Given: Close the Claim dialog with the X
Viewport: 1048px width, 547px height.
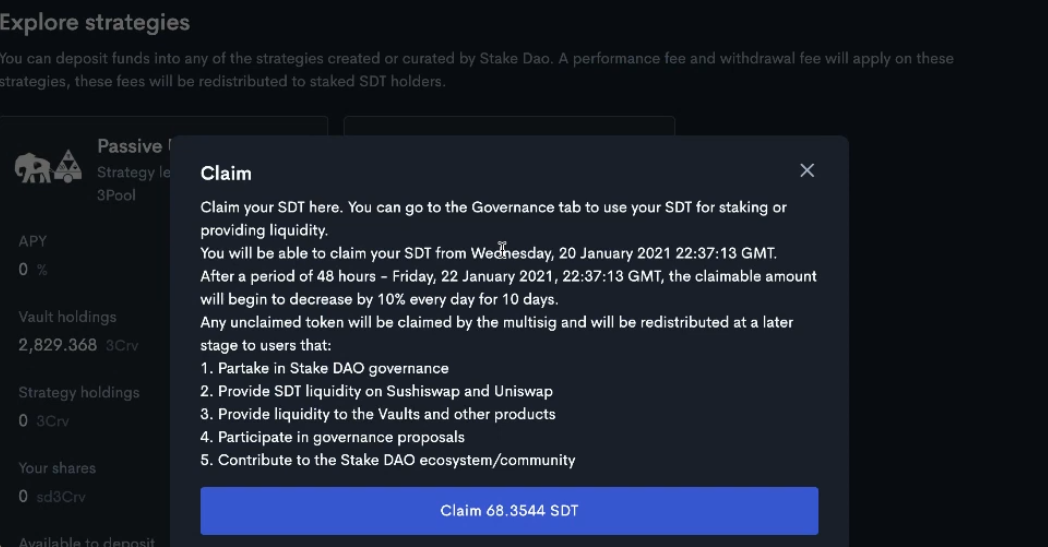Looking at the screenshot, I should [x=807, y=171].
